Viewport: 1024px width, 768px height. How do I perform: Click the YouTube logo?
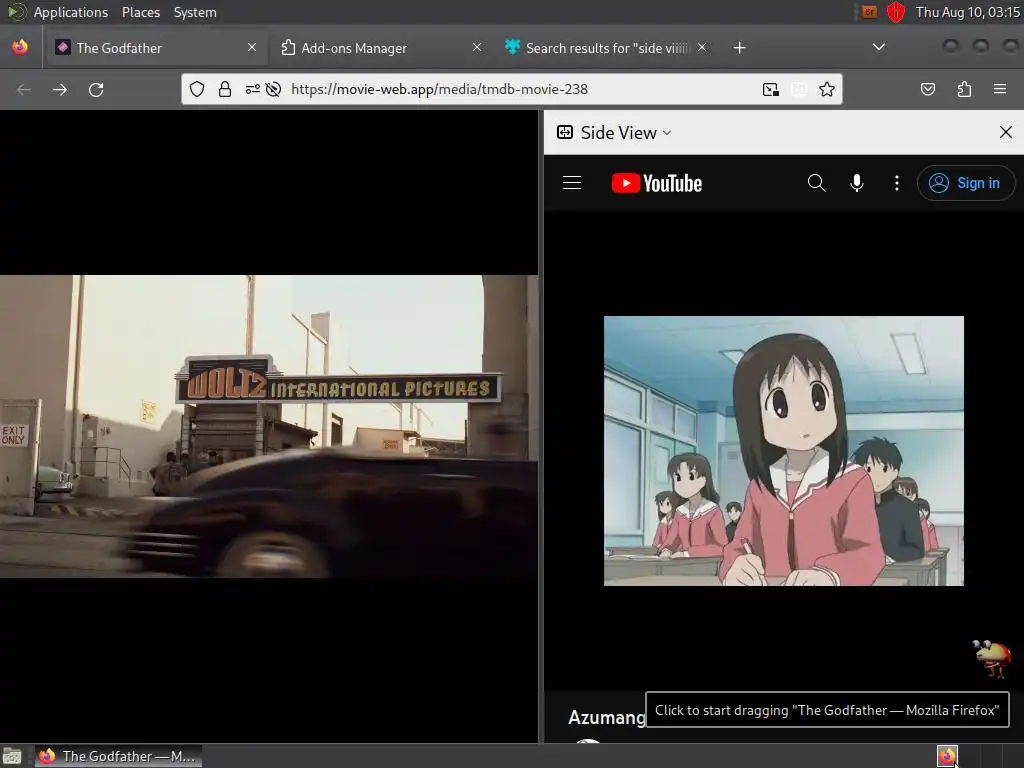click(657, 183)
